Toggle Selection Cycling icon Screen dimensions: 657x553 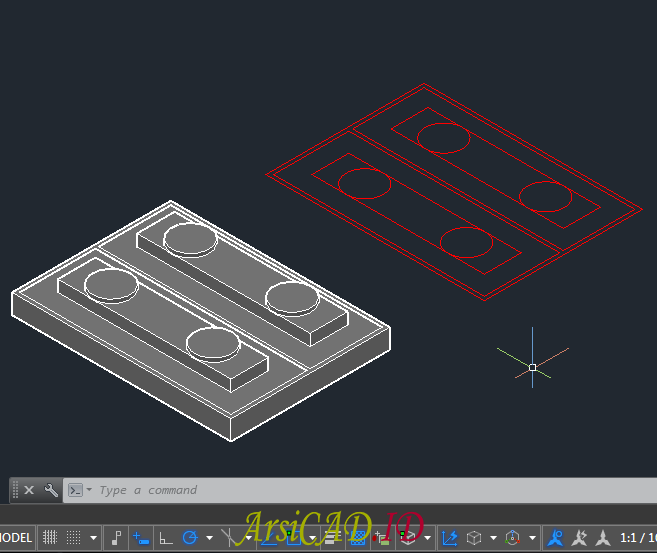(x=382, y=537)
